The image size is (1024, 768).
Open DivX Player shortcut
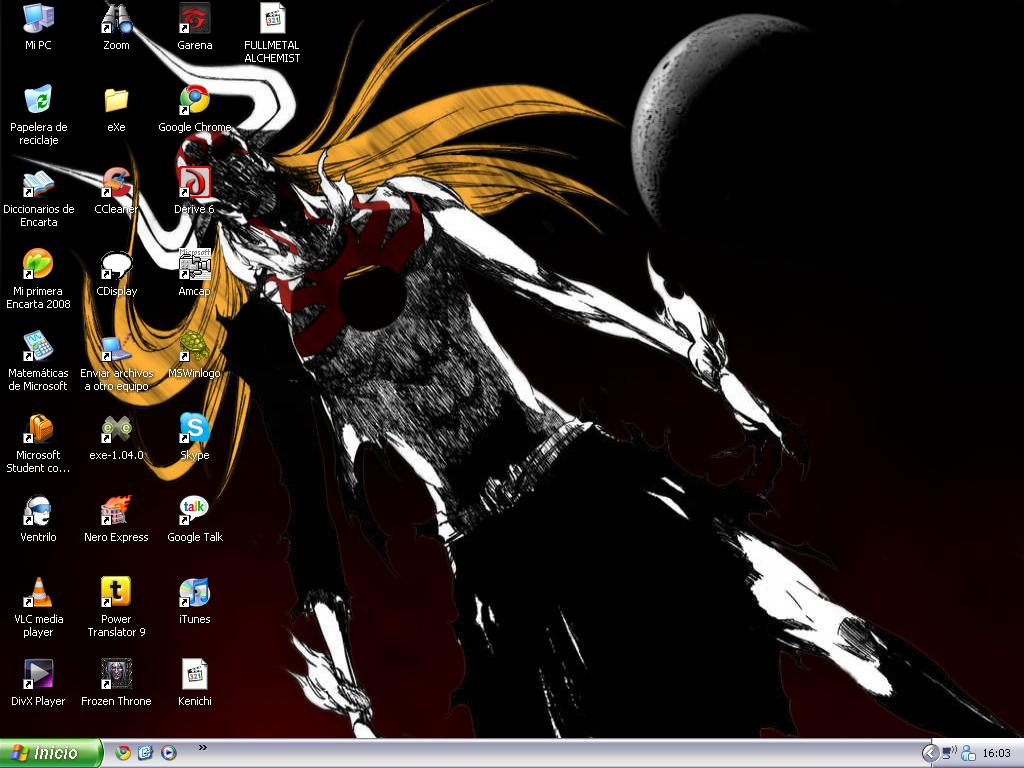tap(38, 674)
